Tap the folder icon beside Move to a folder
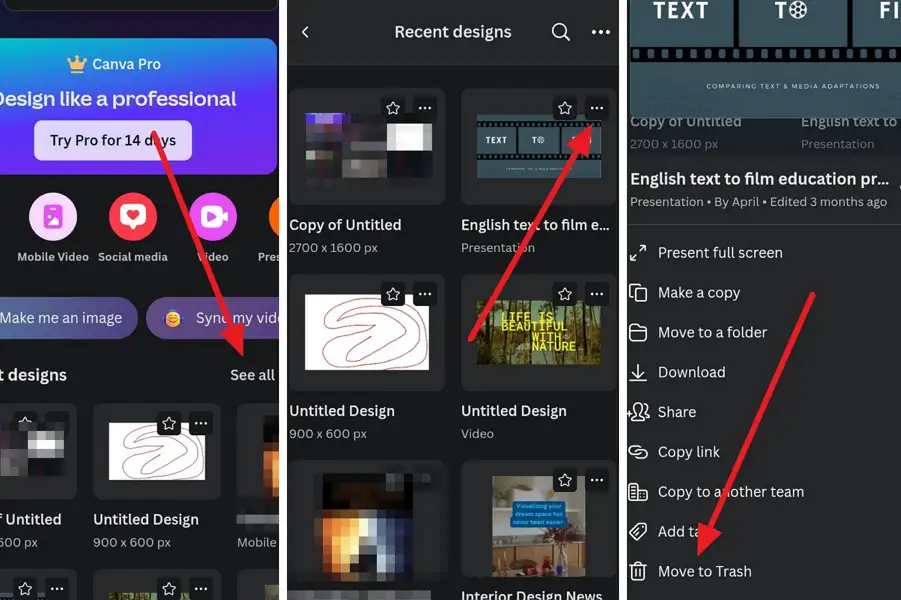Viewport: 901px width, 600px height. point(638,332)
